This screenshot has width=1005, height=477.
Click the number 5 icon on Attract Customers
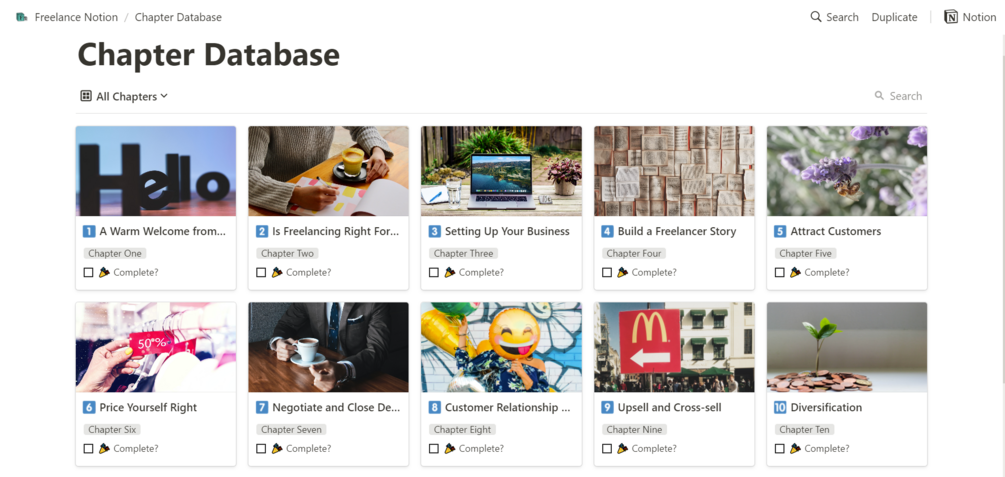[780, 231]
